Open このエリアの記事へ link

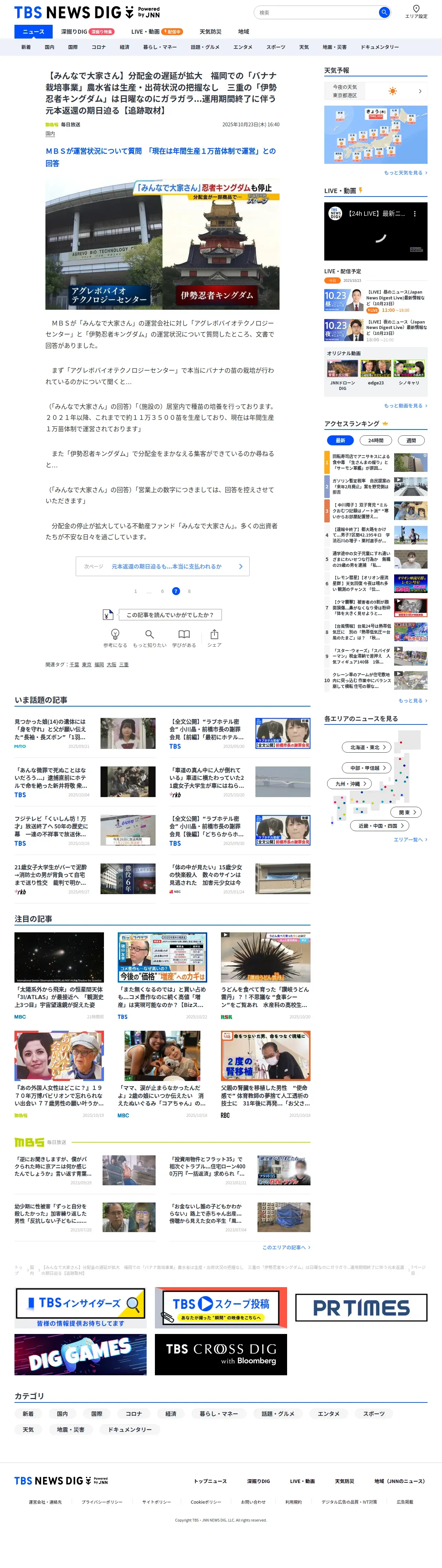[x=286, y=1247]
